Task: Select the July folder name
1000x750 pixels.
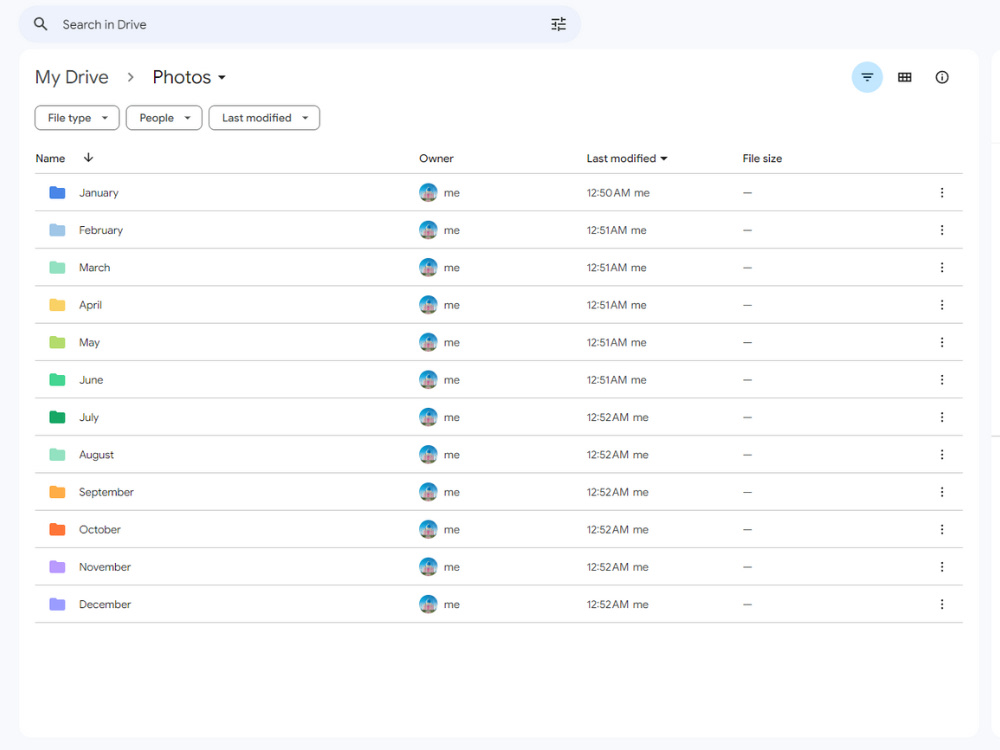Action: pyautogui.click(x=89, y=417)
